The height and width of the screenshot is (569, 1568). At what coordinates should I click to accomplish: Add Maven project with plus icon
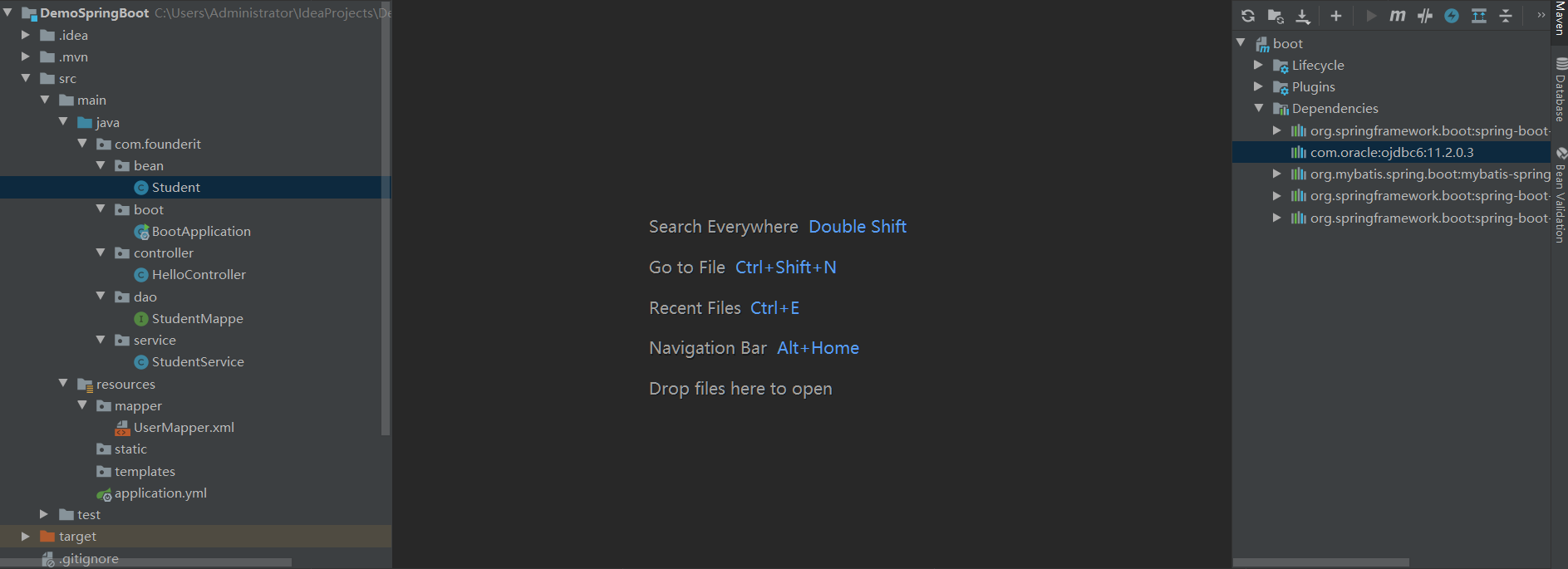click(1336, 16)
